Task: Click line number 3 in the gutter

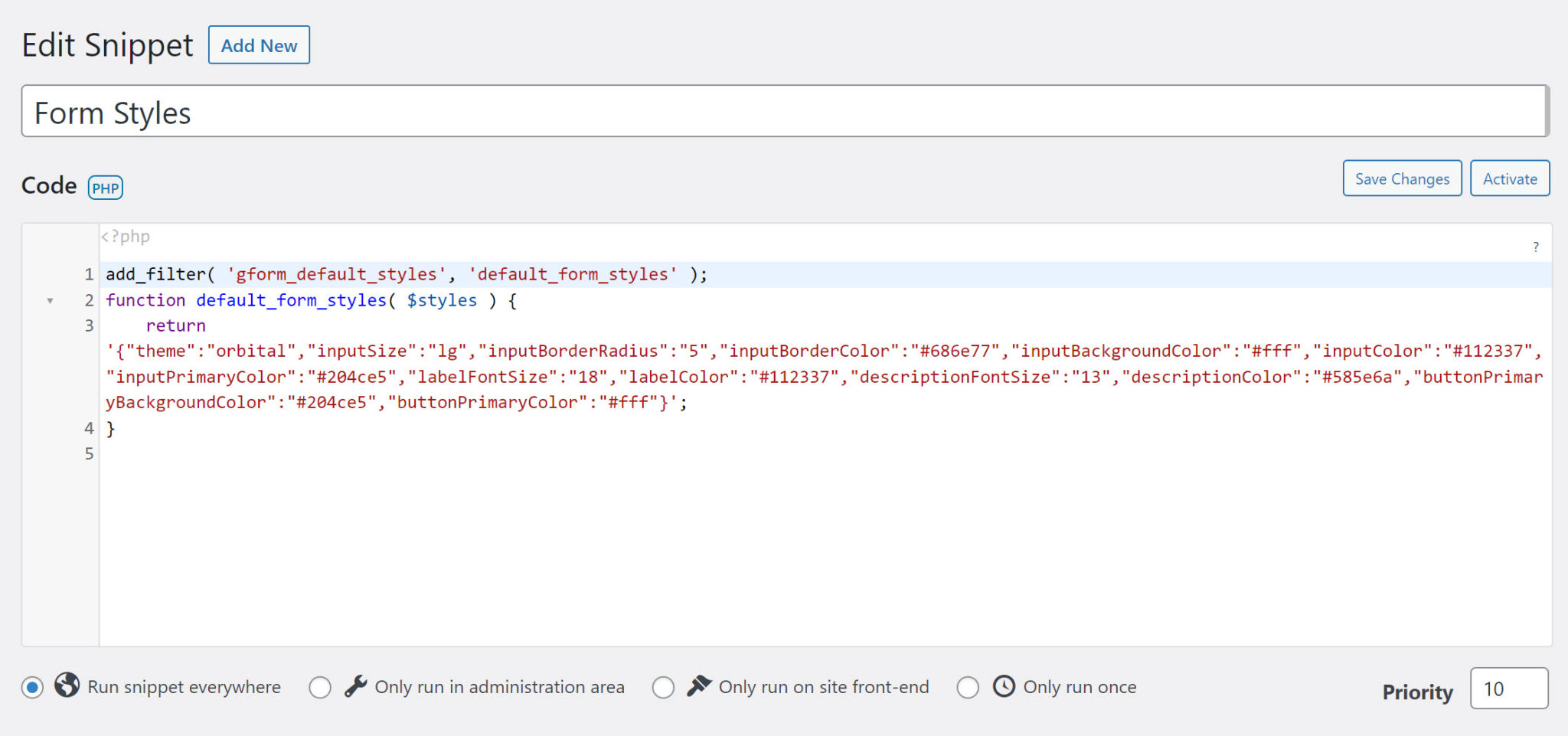Action: (88, 325)
